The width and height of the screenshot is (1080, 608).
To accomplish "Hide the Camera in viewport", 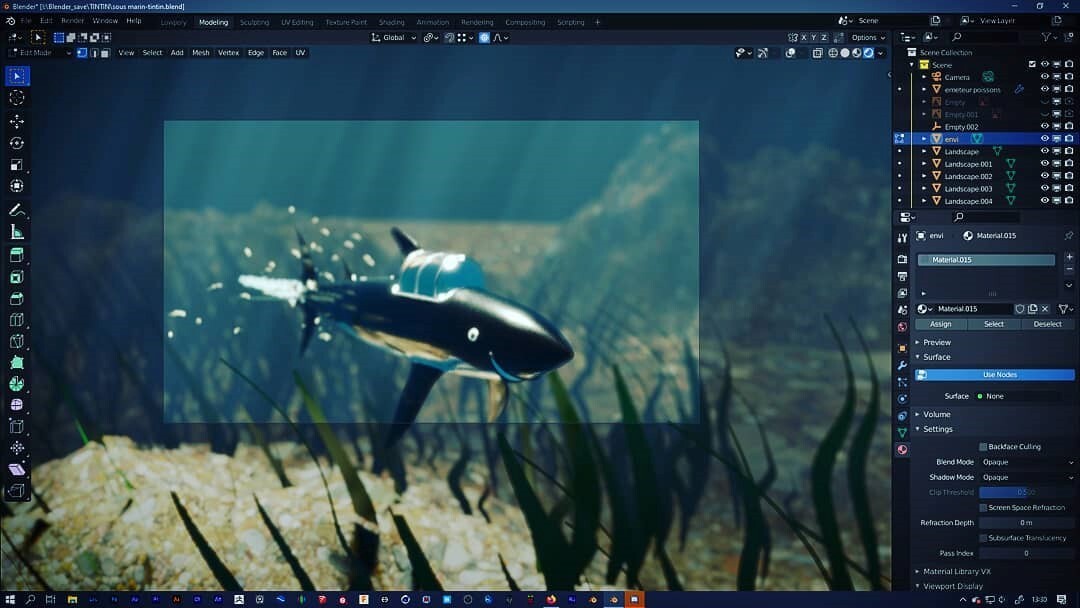I will (1044, 77).
